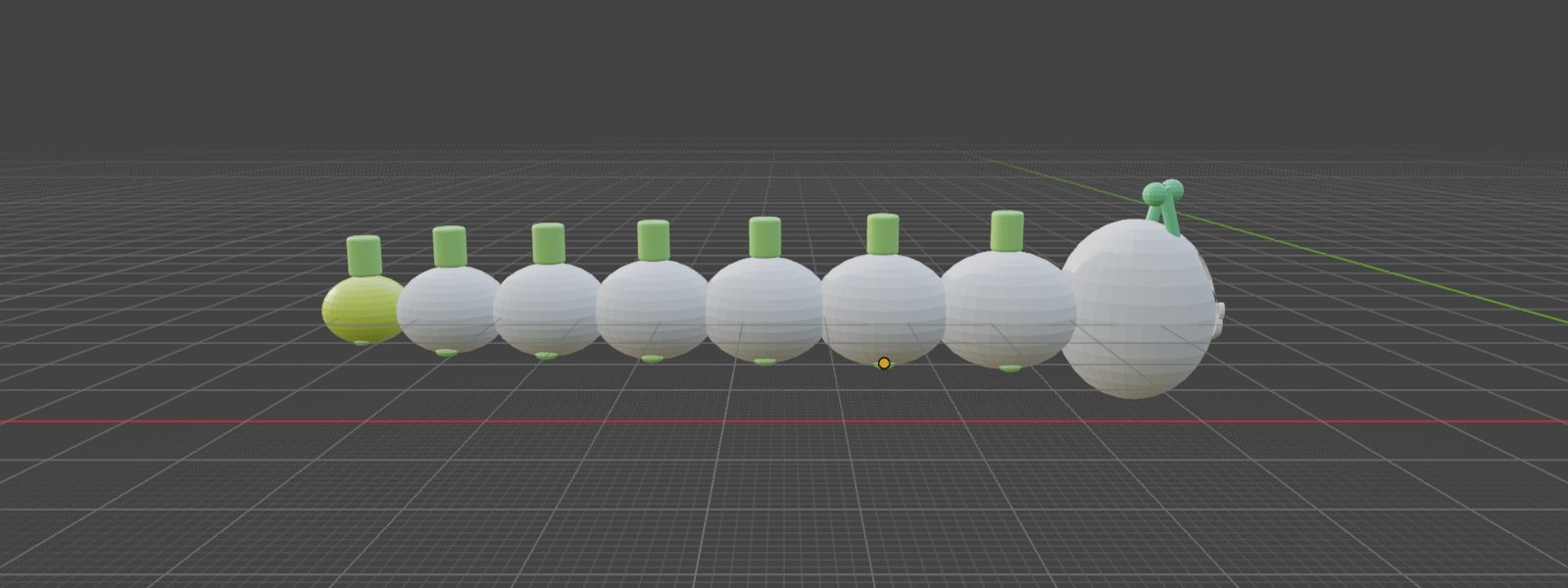Select the green foot under the yellow-green tail sphere

coord(362,342)
